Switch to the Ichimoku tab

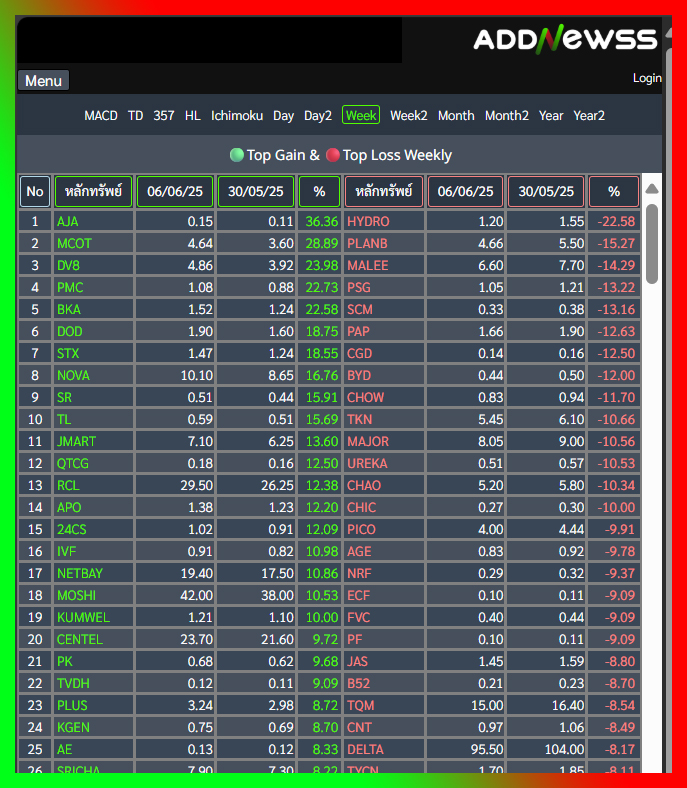237,116
